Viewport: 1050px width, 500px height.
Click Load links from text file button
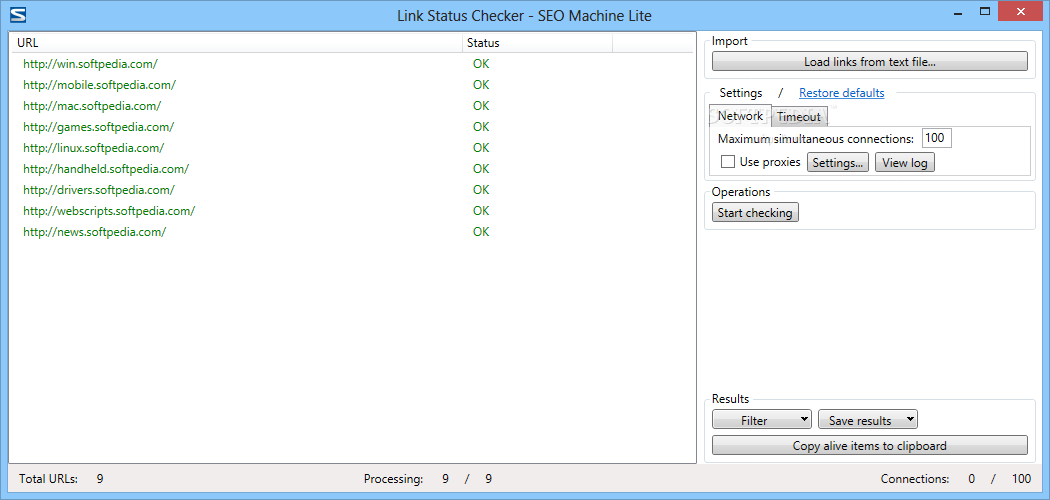[869, 62]
